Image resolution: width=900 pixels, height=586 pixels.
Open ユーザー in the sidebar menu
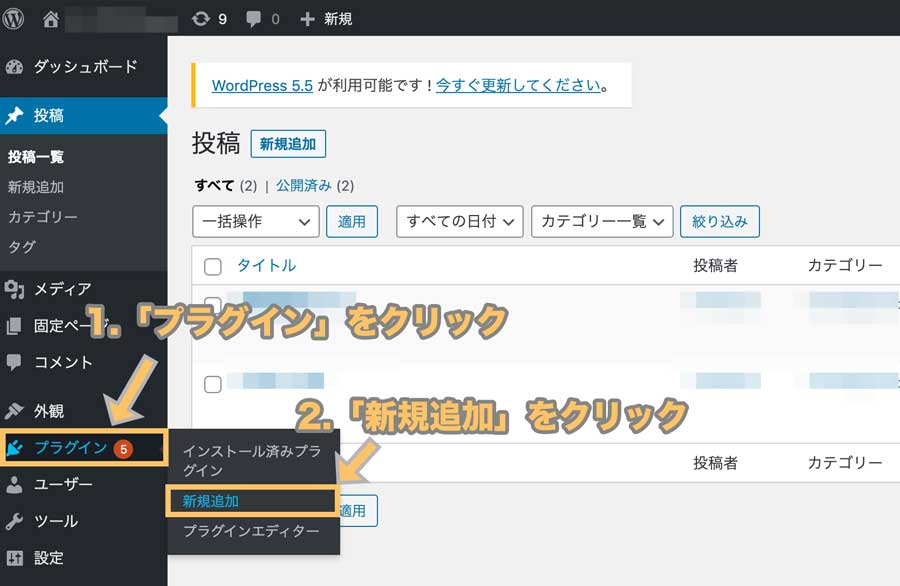(63, 484)
